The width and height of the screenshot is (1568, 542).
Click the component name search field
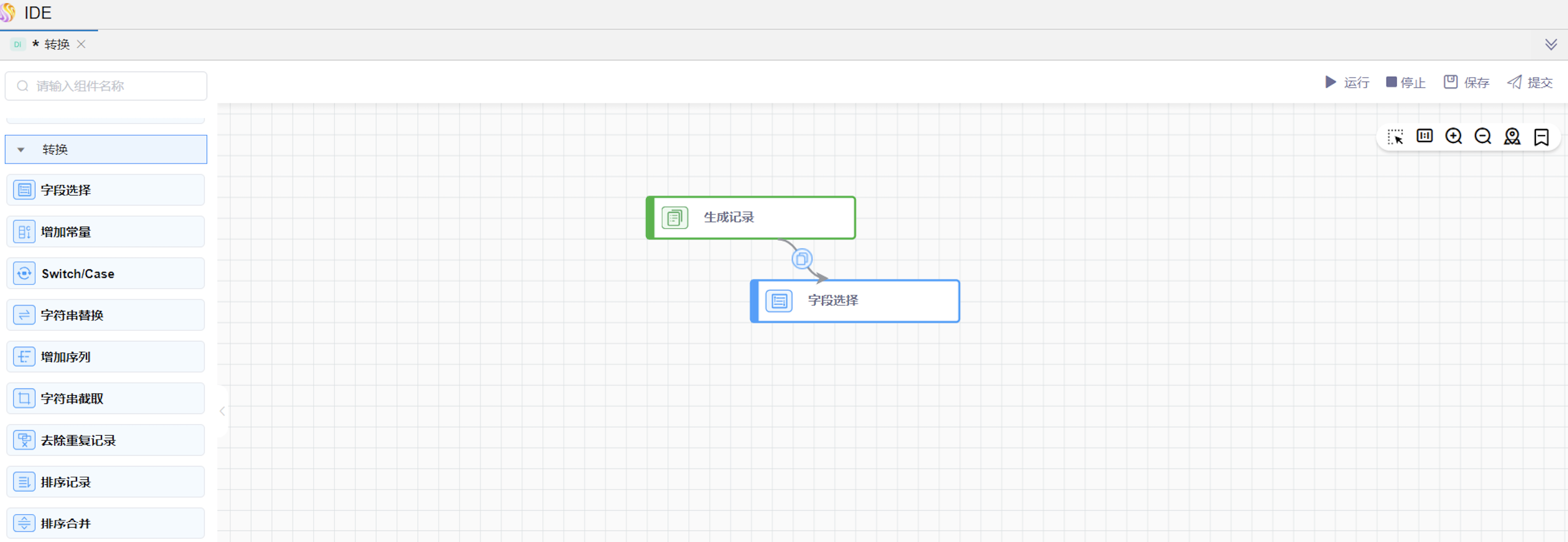[x=106, y=86]
